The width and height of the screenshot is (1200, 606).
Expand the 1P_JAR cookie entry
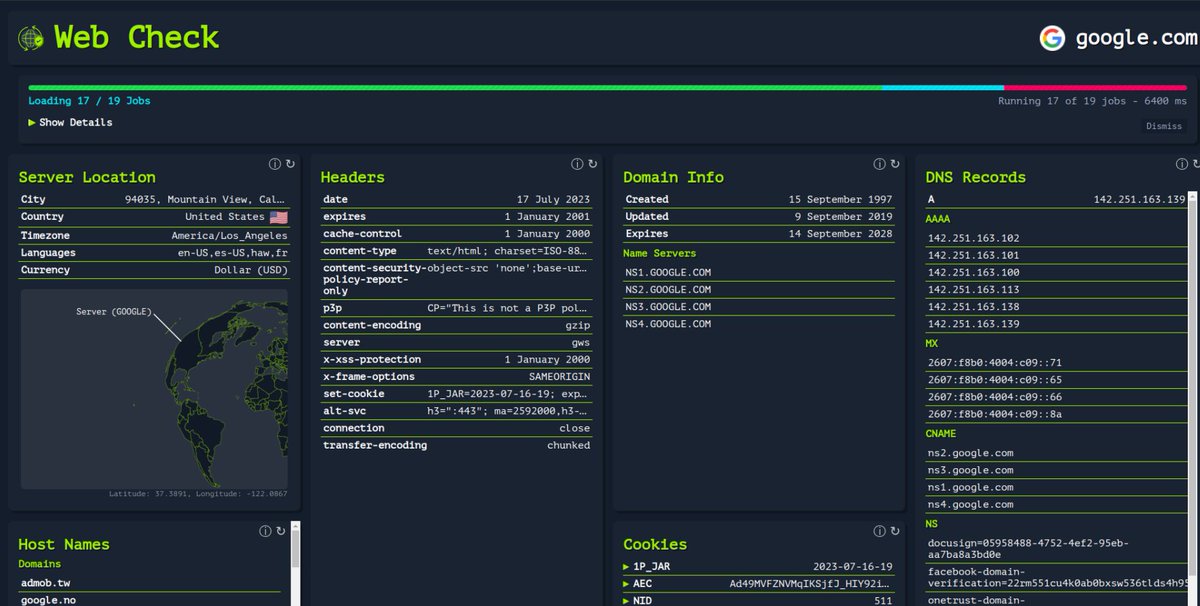pos(626,566)
